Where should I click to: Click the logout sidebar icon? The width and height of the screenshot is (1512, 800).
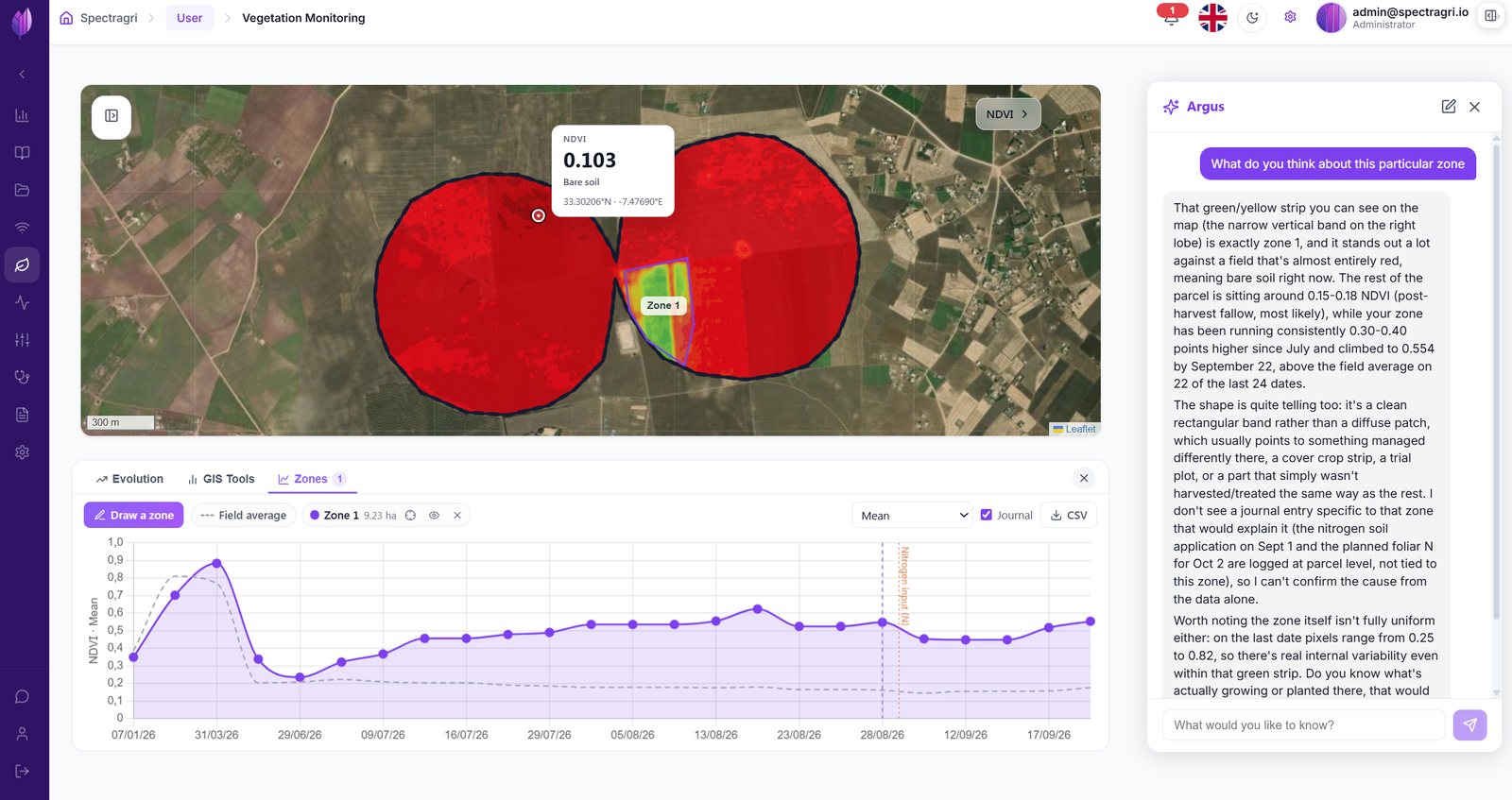point(23,772)
